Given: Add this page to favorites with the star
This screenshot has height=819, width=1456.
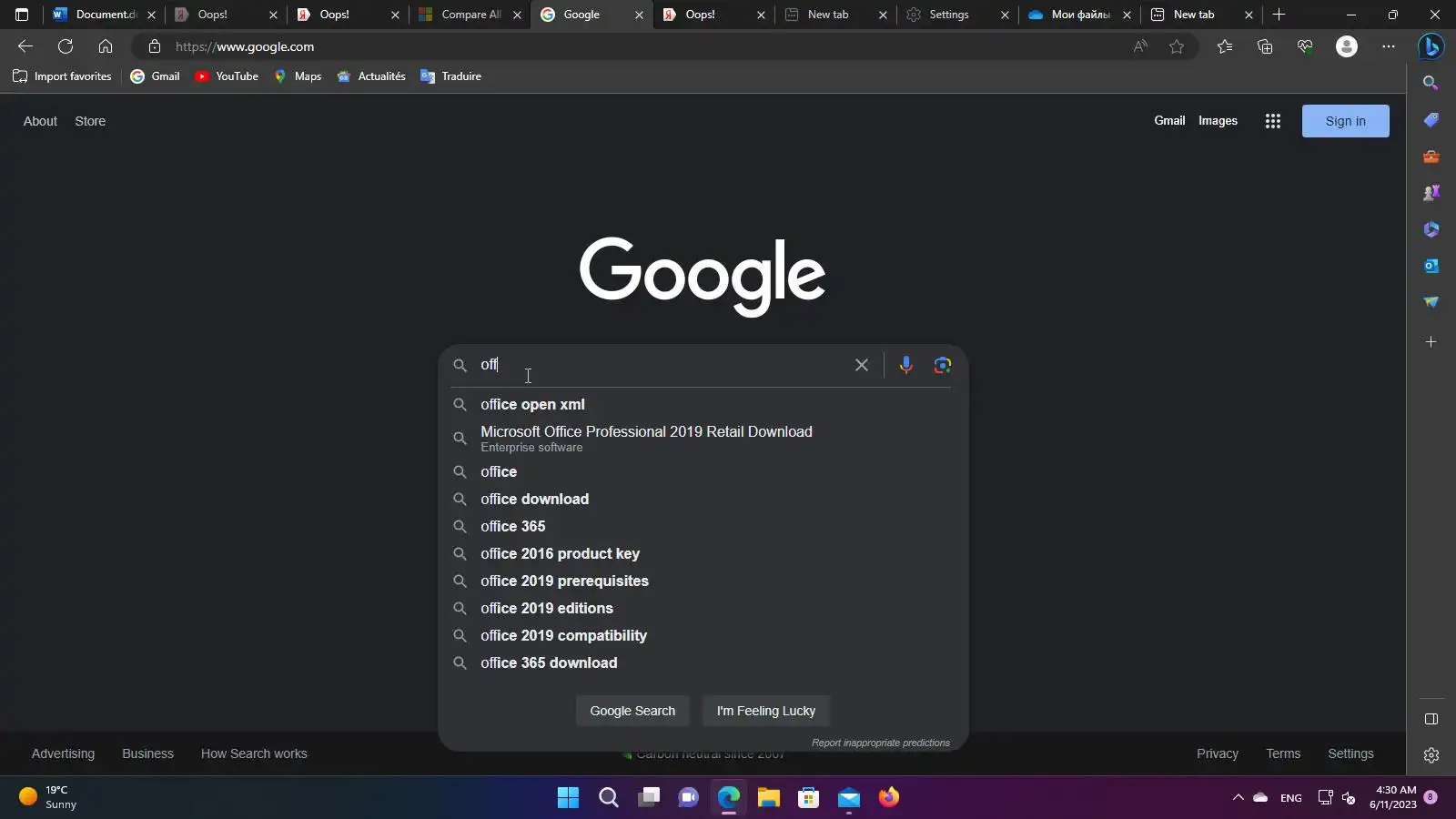Looking at the screenshot, I should (1177, 46).
